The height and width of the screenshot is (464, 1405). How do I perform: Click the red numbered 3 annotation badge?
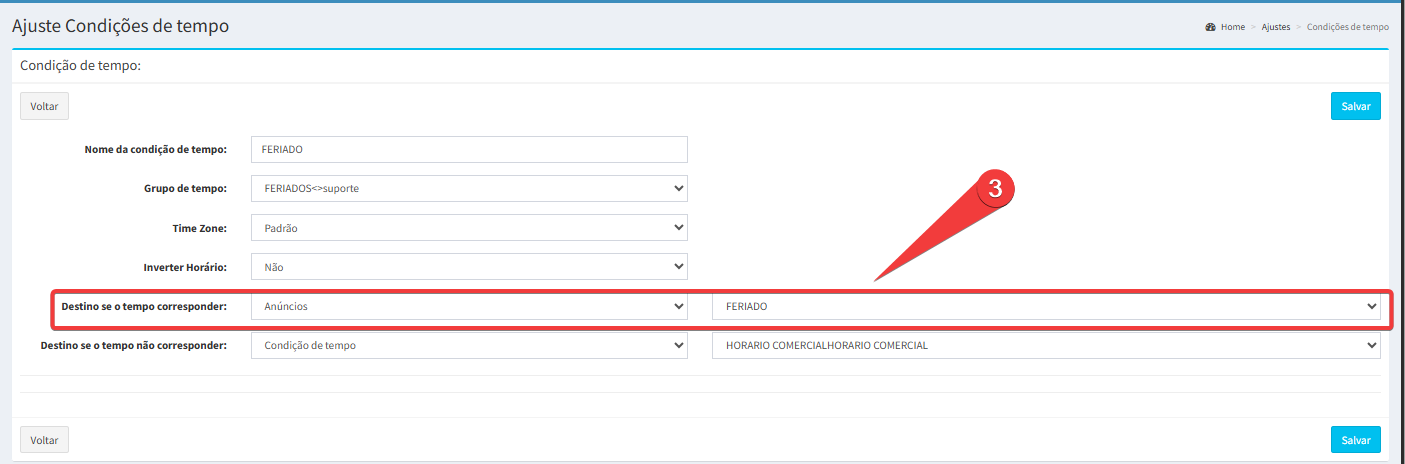(x=995, y=189)
